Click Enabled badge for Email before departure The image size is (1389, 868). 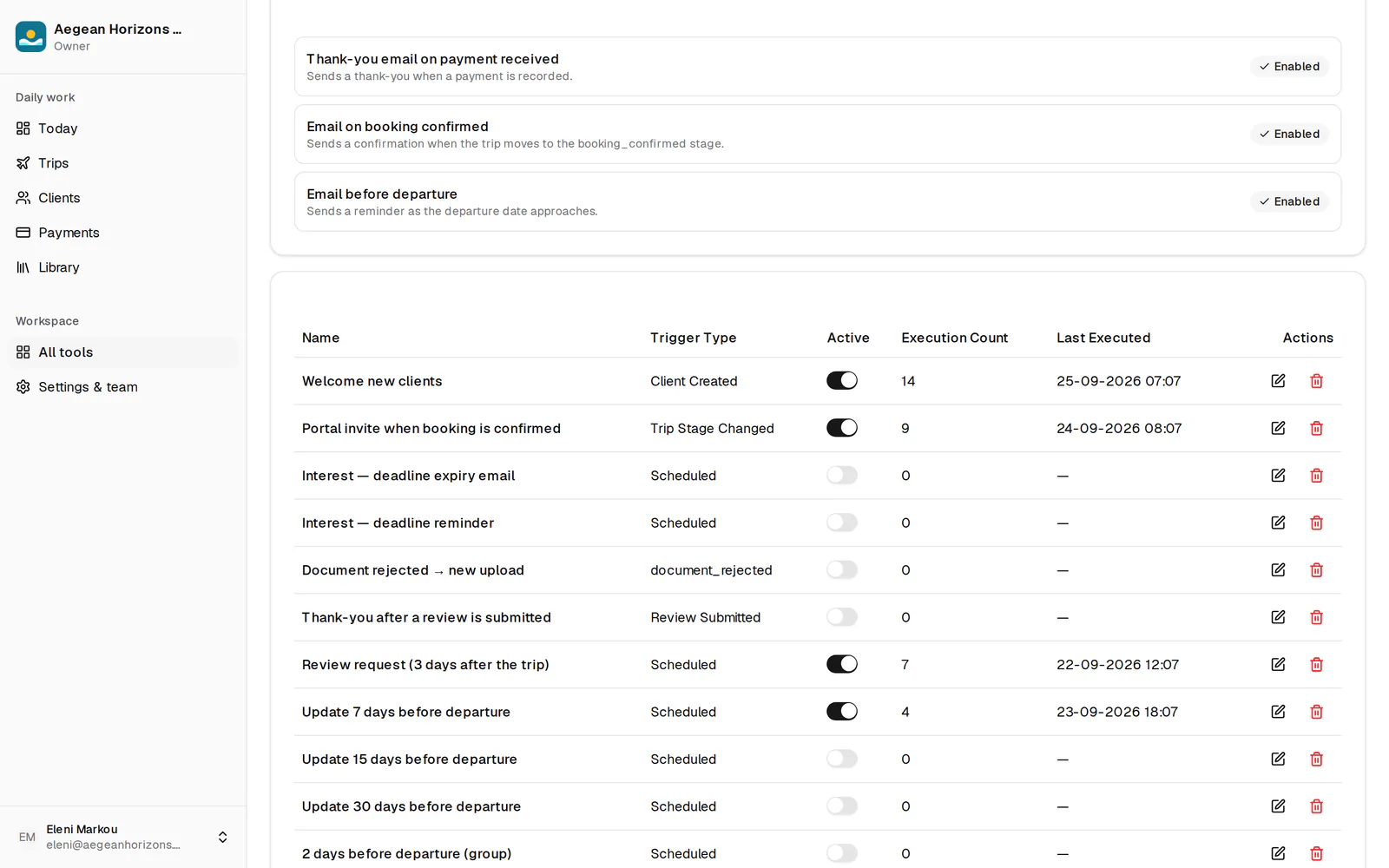(x=1289, y=201)
